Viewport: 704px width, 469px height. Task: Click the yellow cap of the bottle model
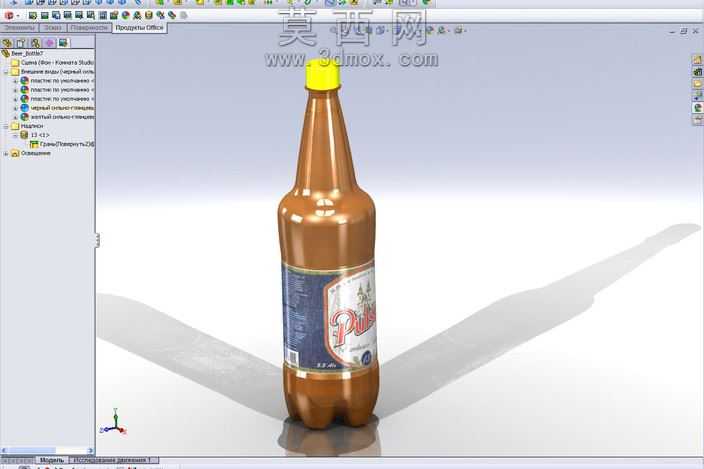point(323,73)
